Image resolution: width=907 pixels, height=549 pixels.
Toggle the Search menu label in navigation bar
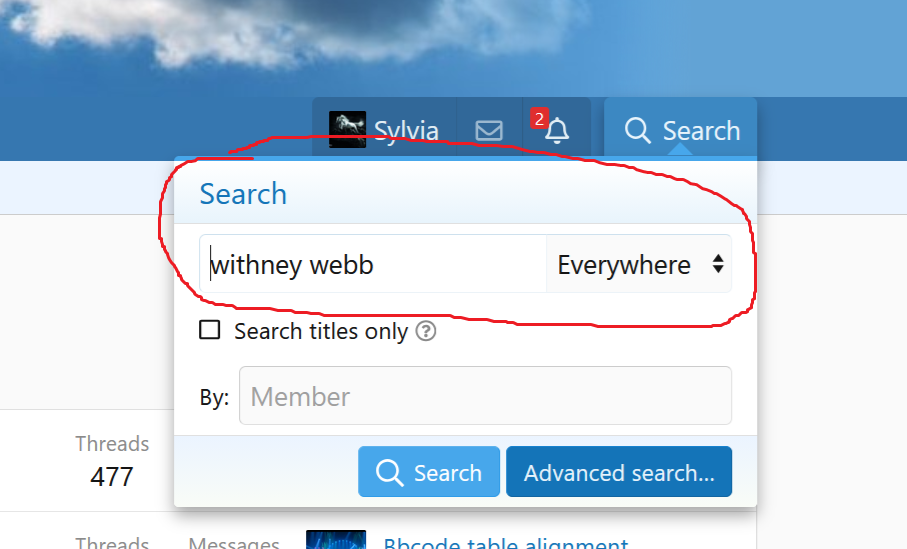tap(701, 131)
